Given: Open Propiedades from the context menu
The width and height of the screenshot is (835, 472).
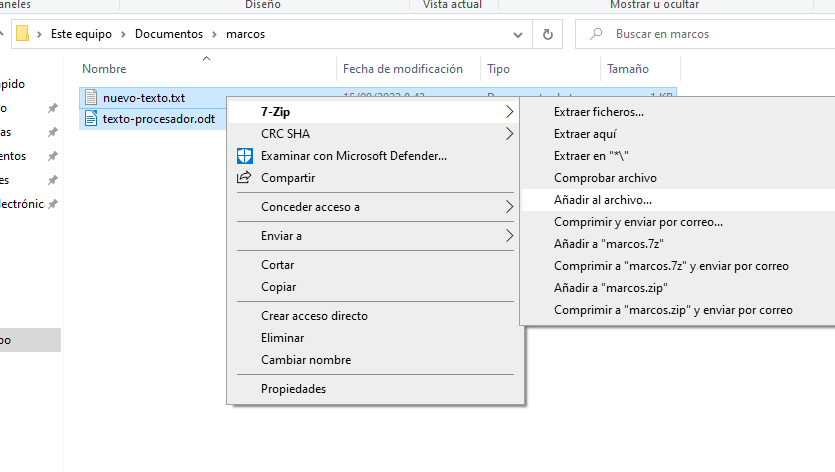Looking at the screenshot, I should 375,389.
